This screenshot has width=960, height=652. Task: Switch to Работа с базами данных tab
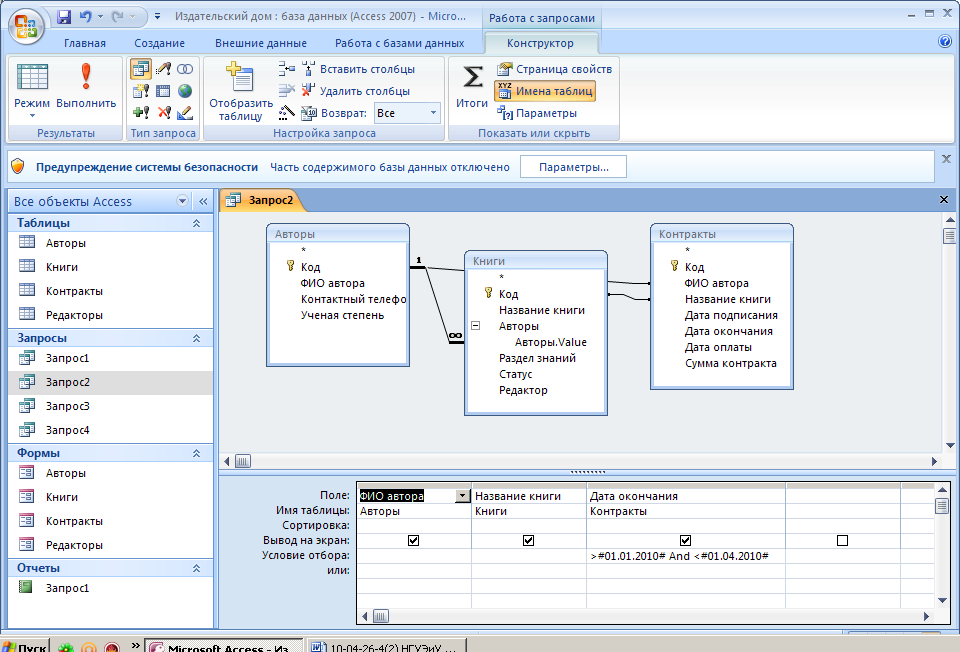[399, 43]
